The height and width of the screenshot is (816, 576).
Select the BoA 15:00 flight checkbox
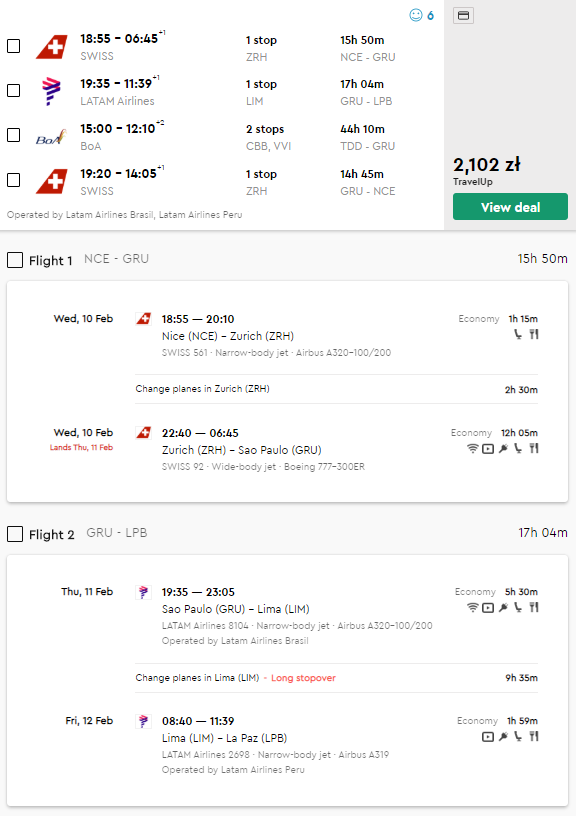pyautogui.click(x=14, y=135)
